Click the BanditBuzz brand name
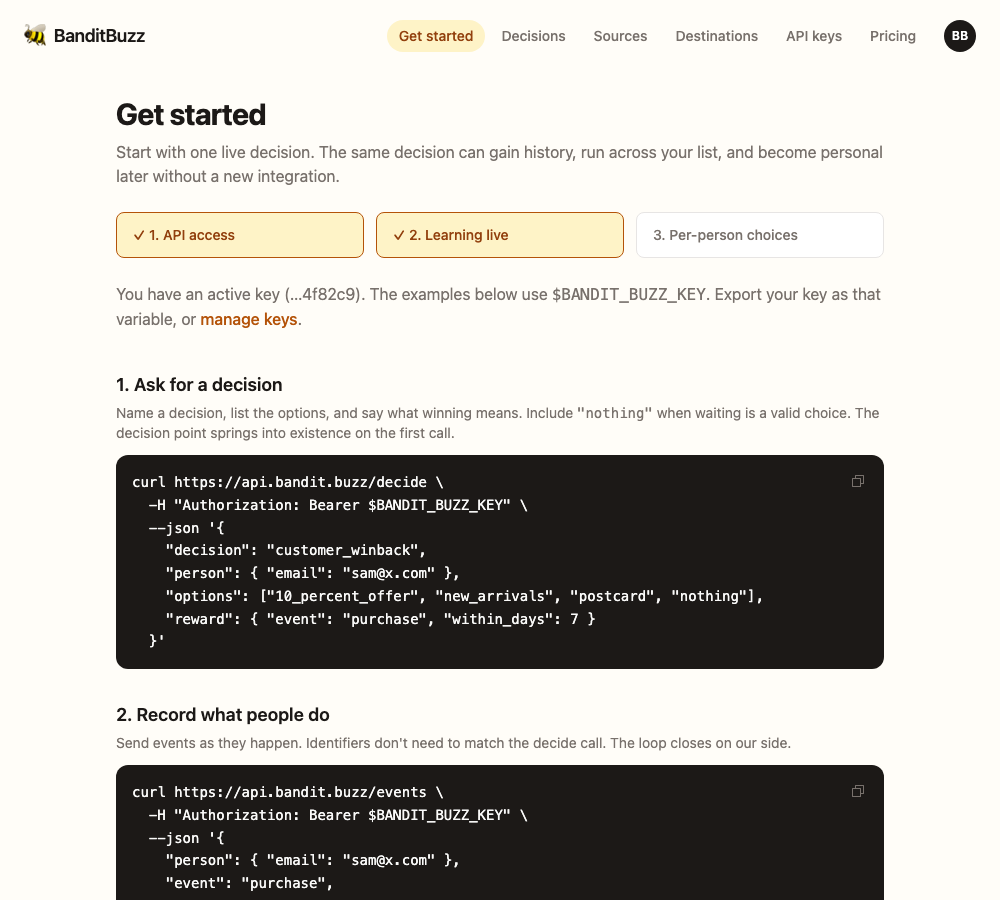Viewport: 1000px width, 900px height. point(99,36)
